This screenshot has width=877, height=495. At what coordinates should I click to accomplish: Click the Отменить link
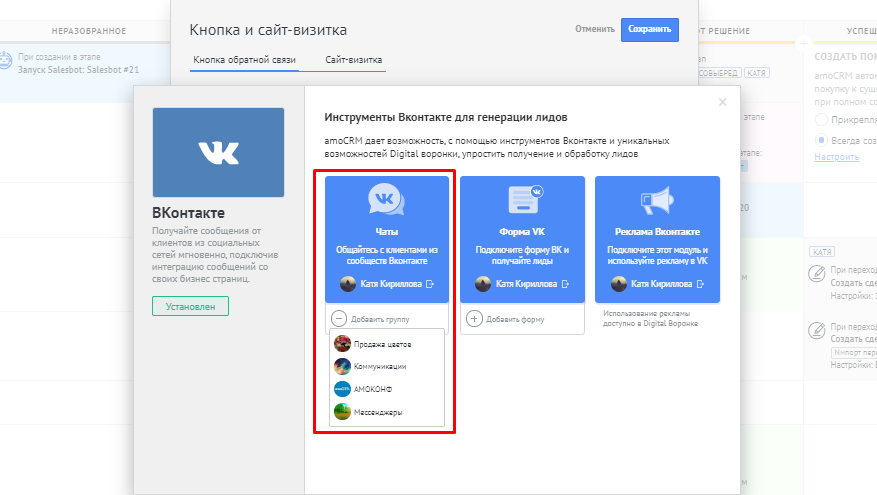click(594, 29)
